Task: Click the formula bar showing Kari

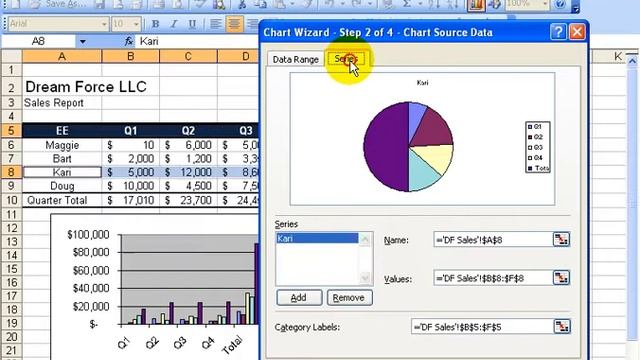Action: 198,41
